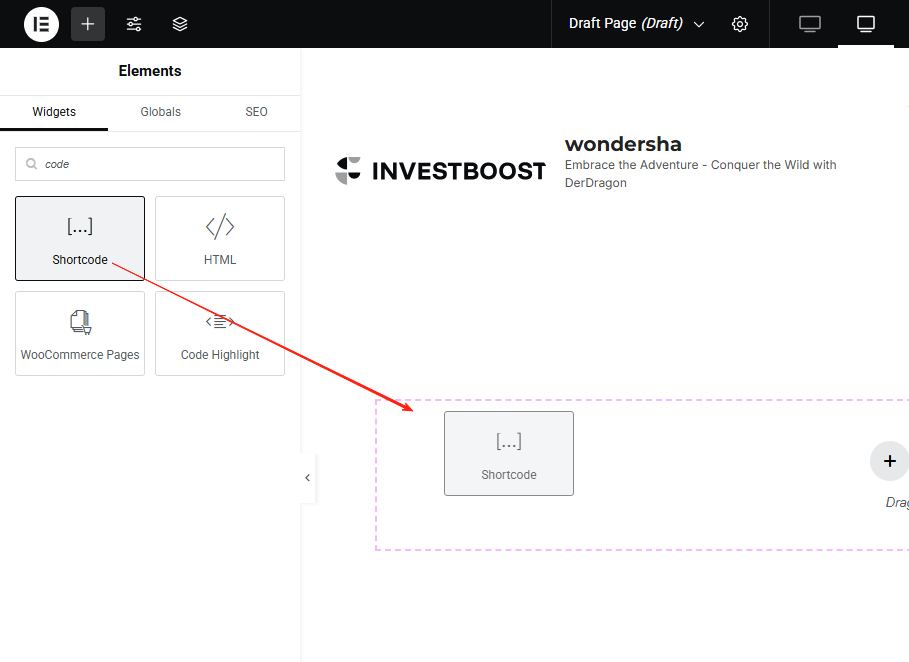Screen dimensions: 909x662
Task: Open the add element plus button
Action: pos(88,24)
